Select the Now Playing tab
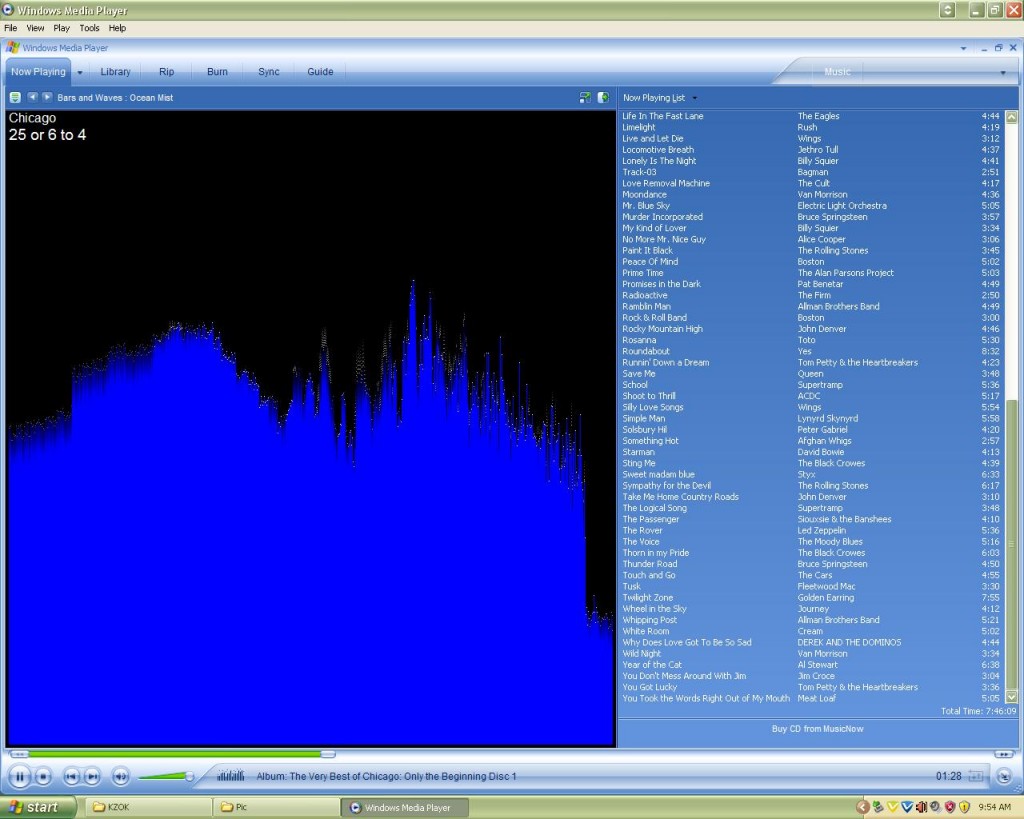 (x=38, y=72)
